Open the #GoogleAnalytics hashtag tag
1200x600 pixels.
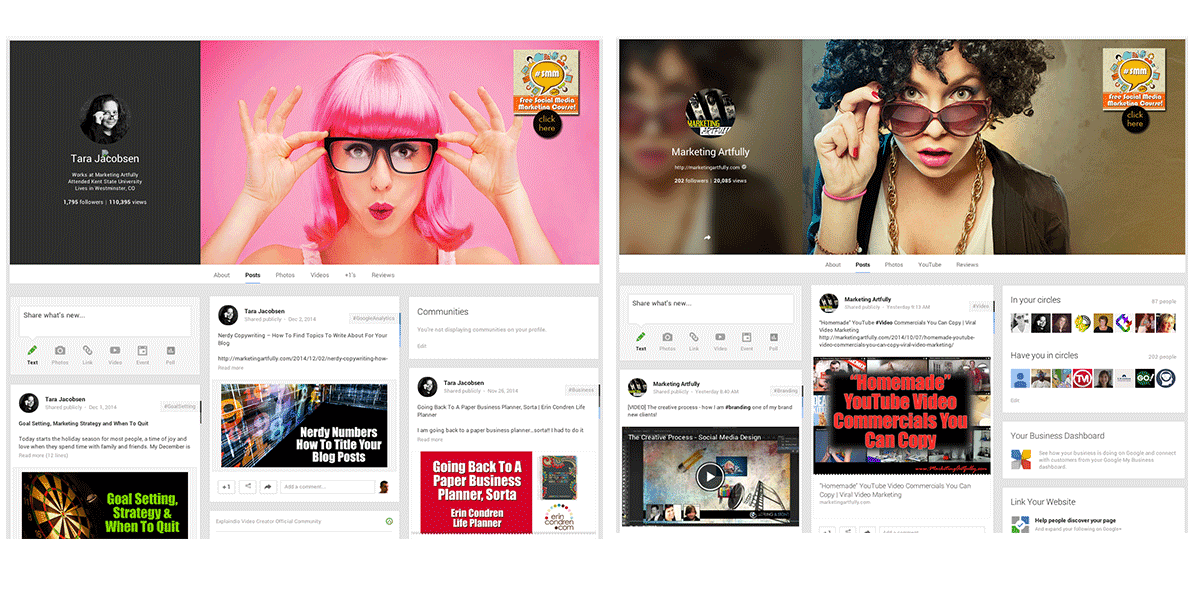pos(373,317)
